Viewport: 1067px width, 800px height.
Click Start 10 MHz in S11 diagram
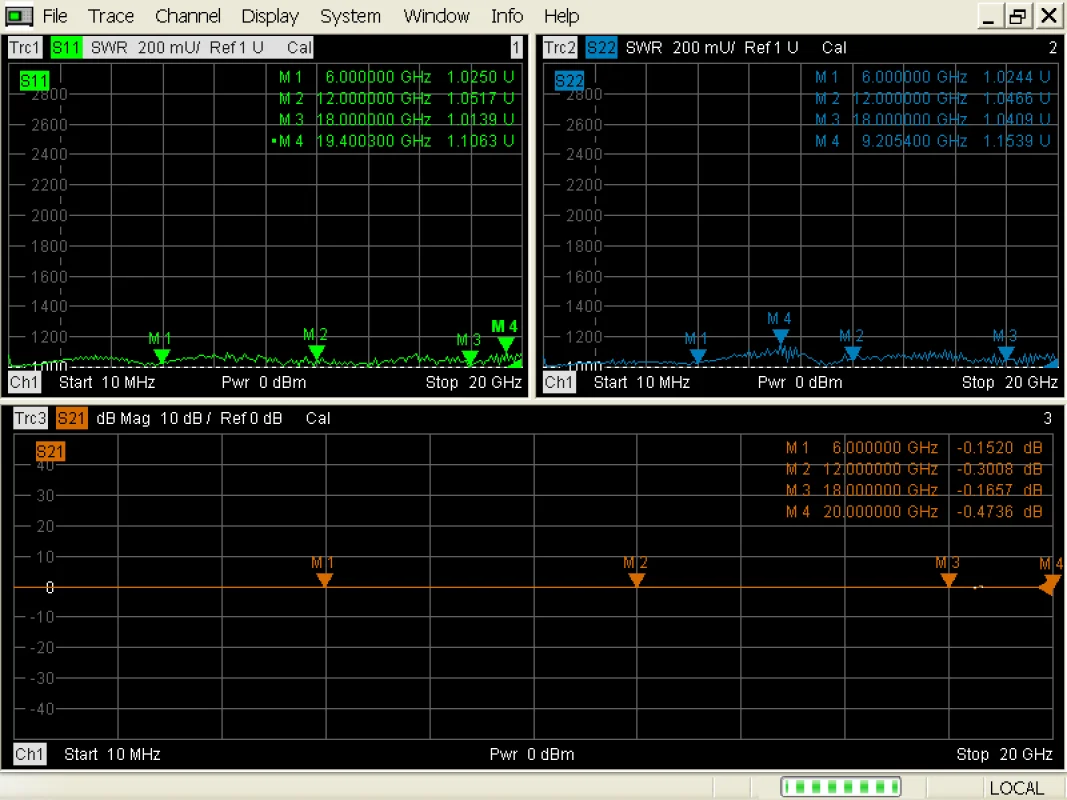pos(106,382)
